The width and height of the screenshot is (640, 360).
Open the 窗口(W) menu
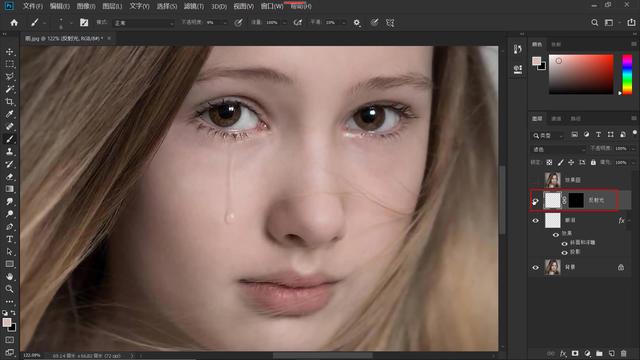pos(272,6)
